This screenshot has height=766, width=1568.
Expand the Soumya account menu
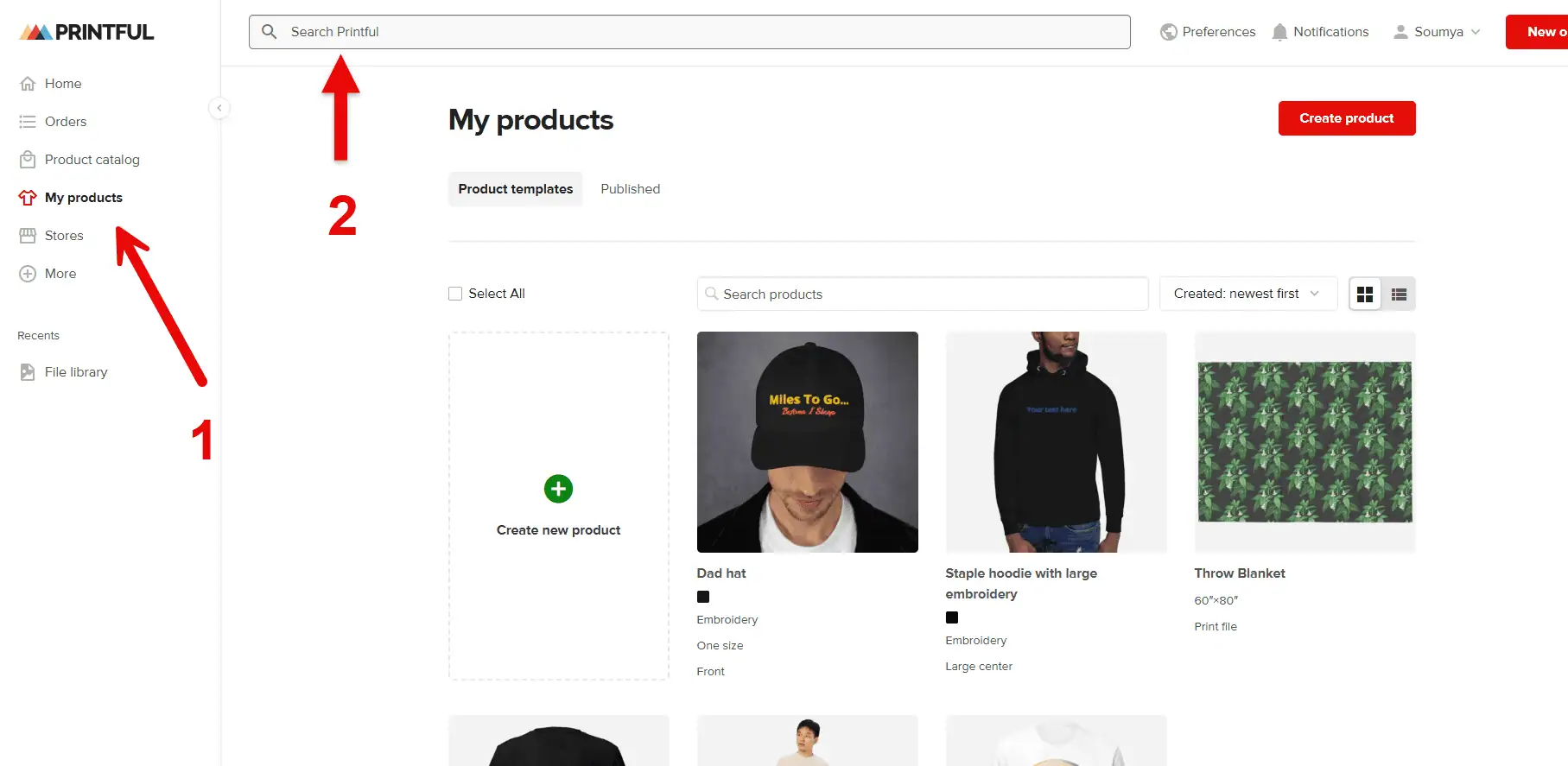click(x=1438, y=32)
